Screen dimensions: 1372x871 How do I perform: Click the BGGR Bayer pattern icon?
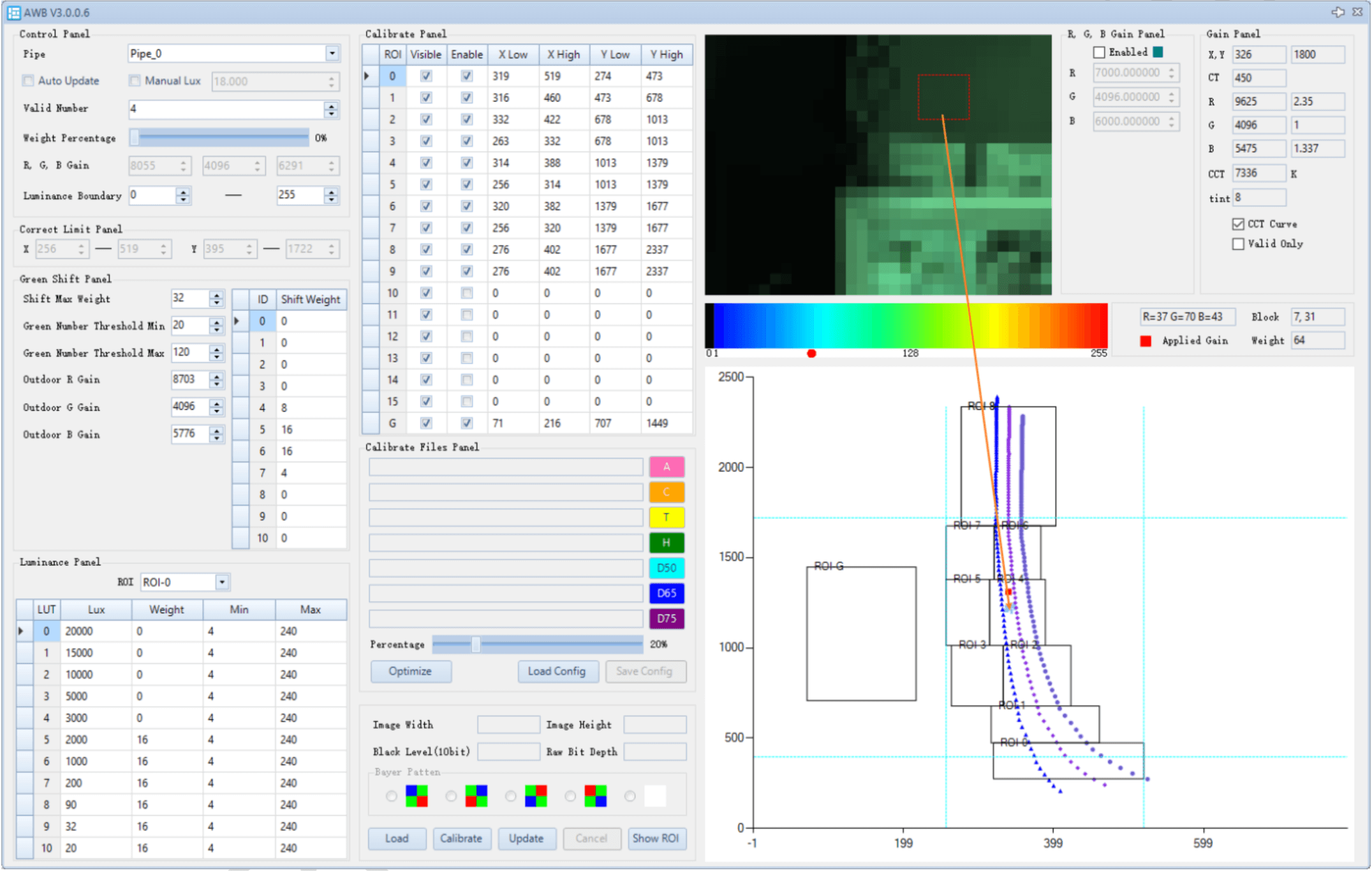(x=417, y=796)
